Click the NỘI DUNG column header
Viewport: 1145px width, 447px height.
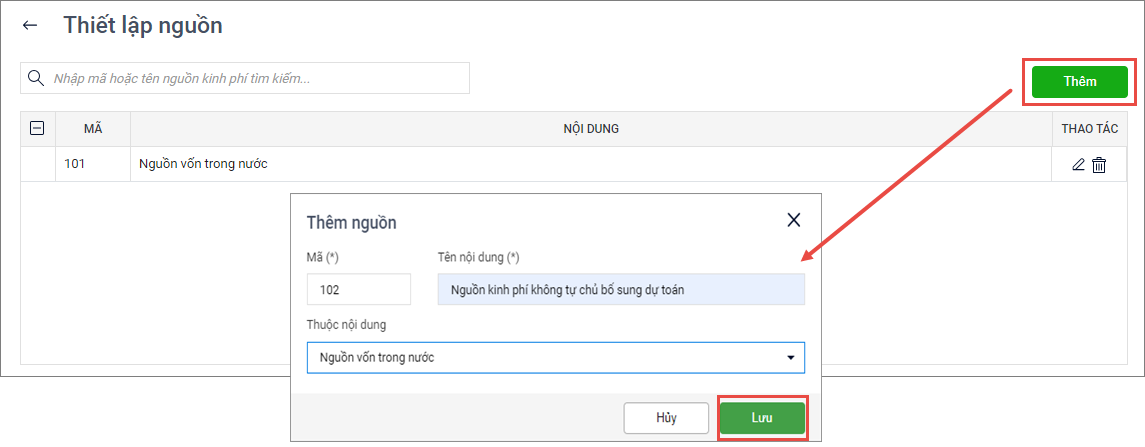(x=591, y=128)
